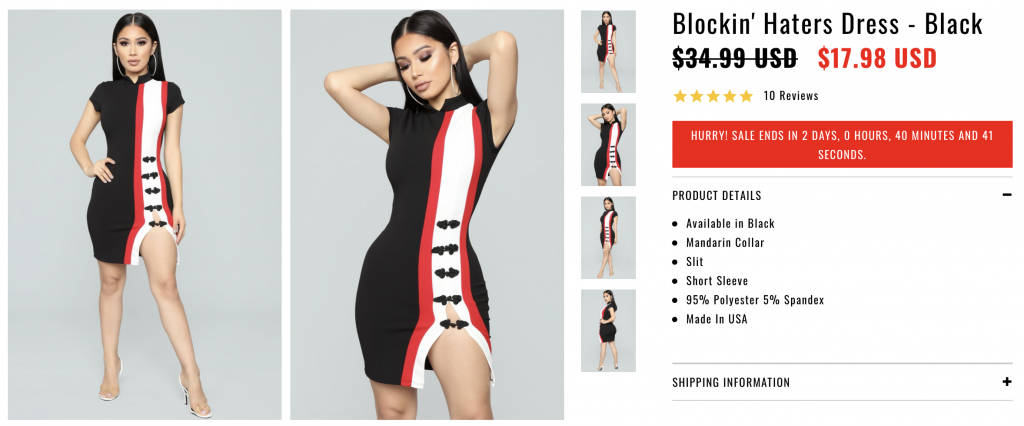This screenshot has height=426, width=1024.
Task: Collapse Product Details with minus icon
Action: [1006, 195]
